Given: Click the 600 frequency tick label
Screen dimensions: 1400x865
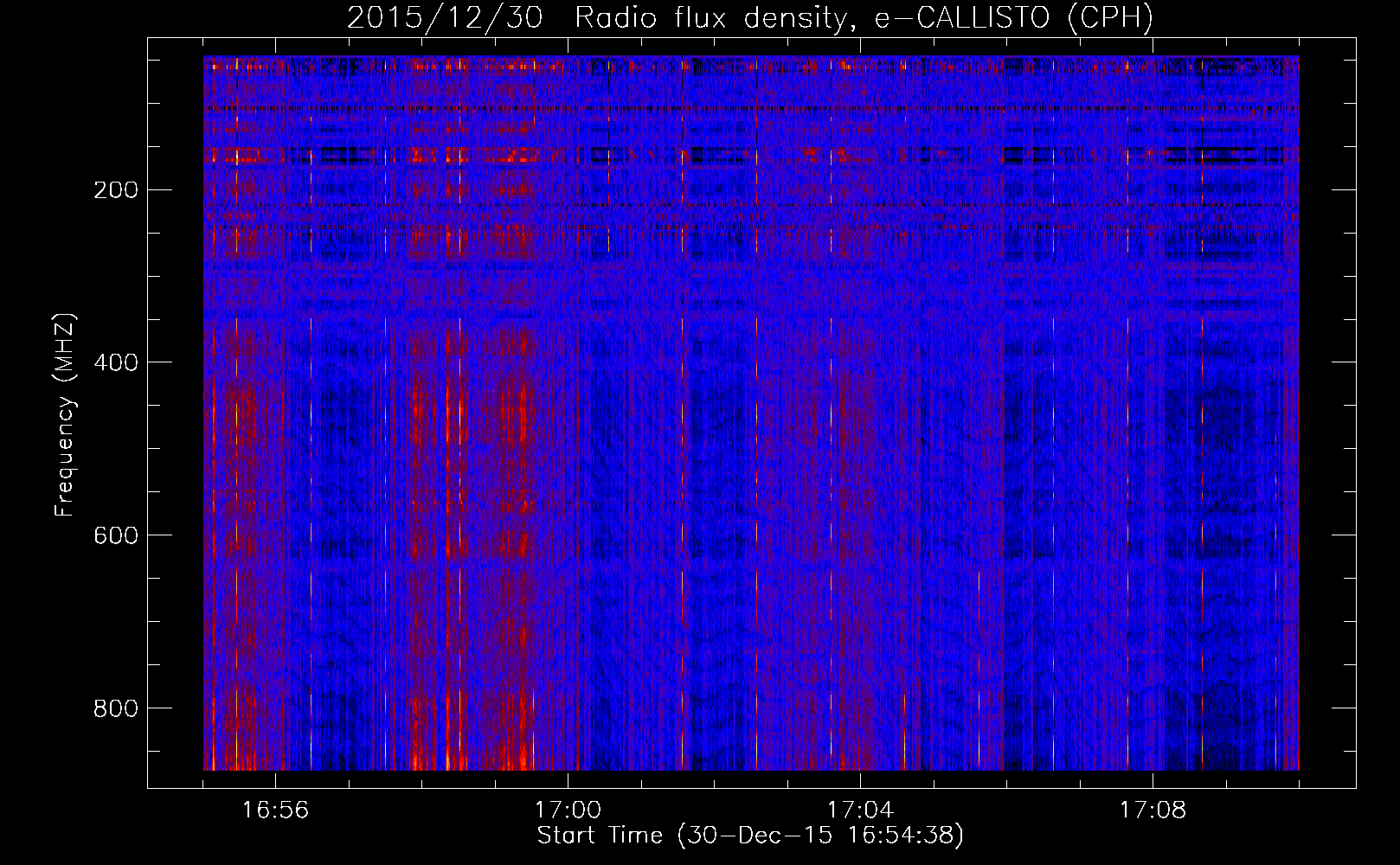Looking at the screenshot, I should [x=116, y=535].
